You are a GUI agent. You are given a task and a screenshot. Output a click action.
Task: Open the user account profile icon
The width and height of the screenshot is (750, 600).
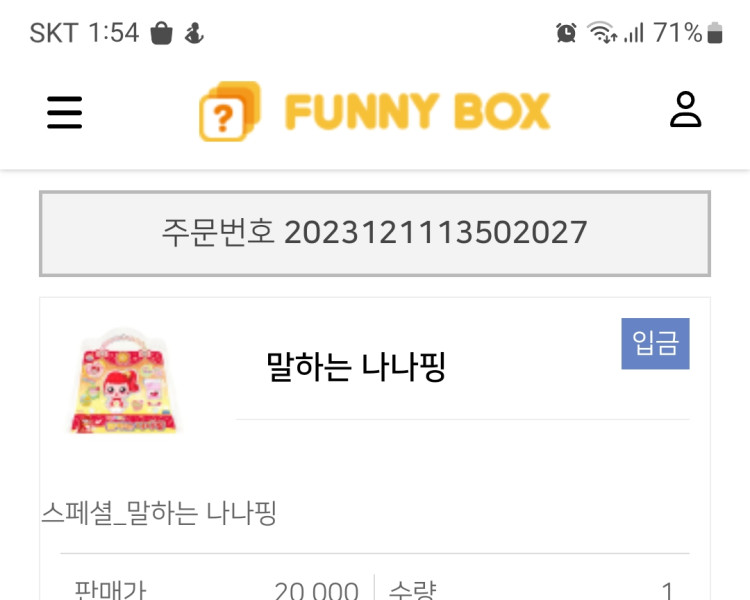(686, 110)
